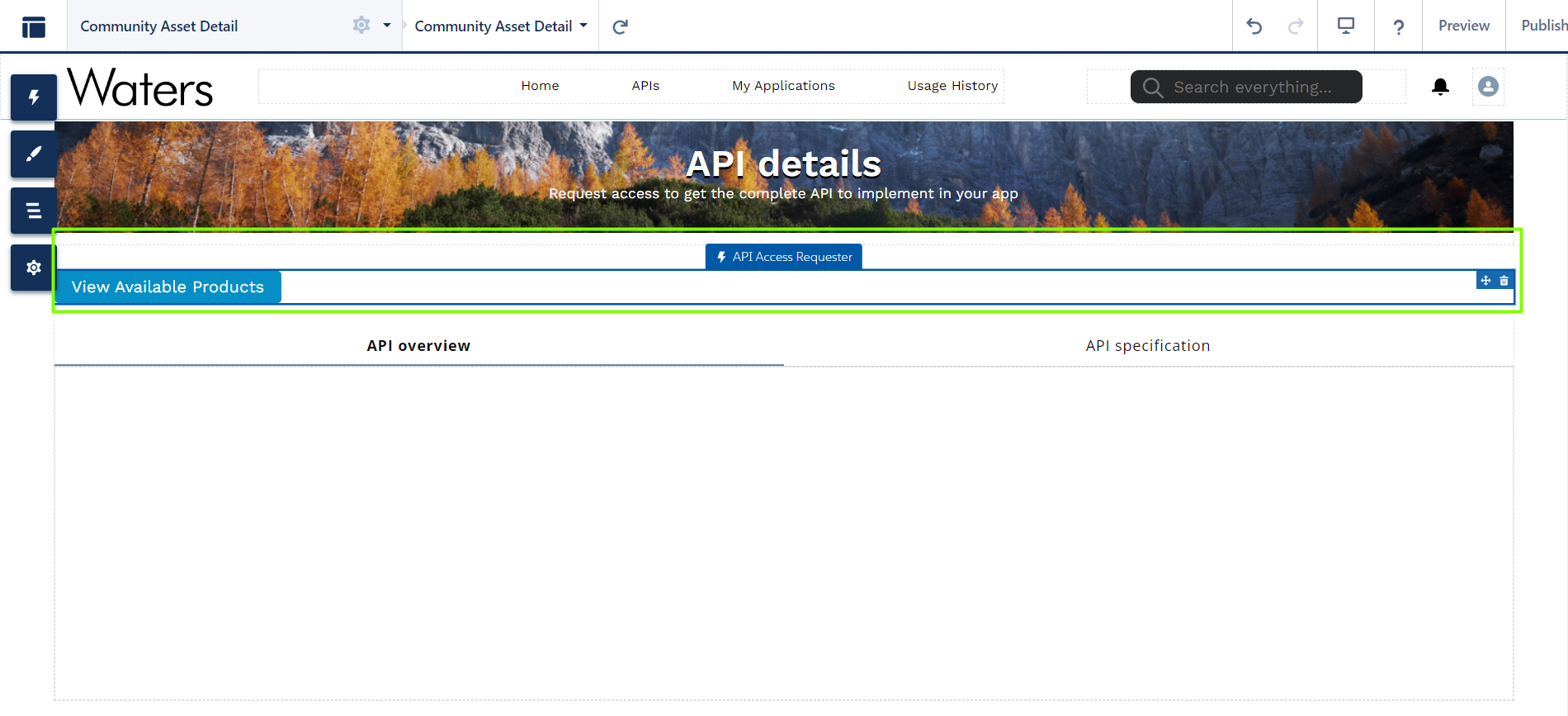The height and width of the screenshot is (716, 1568).
Task: Open the view mode desktop icon
Action: [1346, 26]
